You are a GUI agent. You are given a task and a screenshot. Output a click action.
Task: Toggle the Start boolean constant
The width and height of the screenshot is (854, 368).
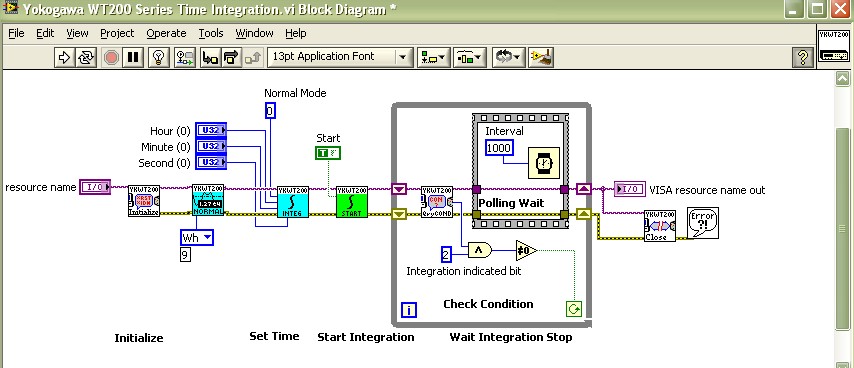pyautogui.click(x=328, y=153)
